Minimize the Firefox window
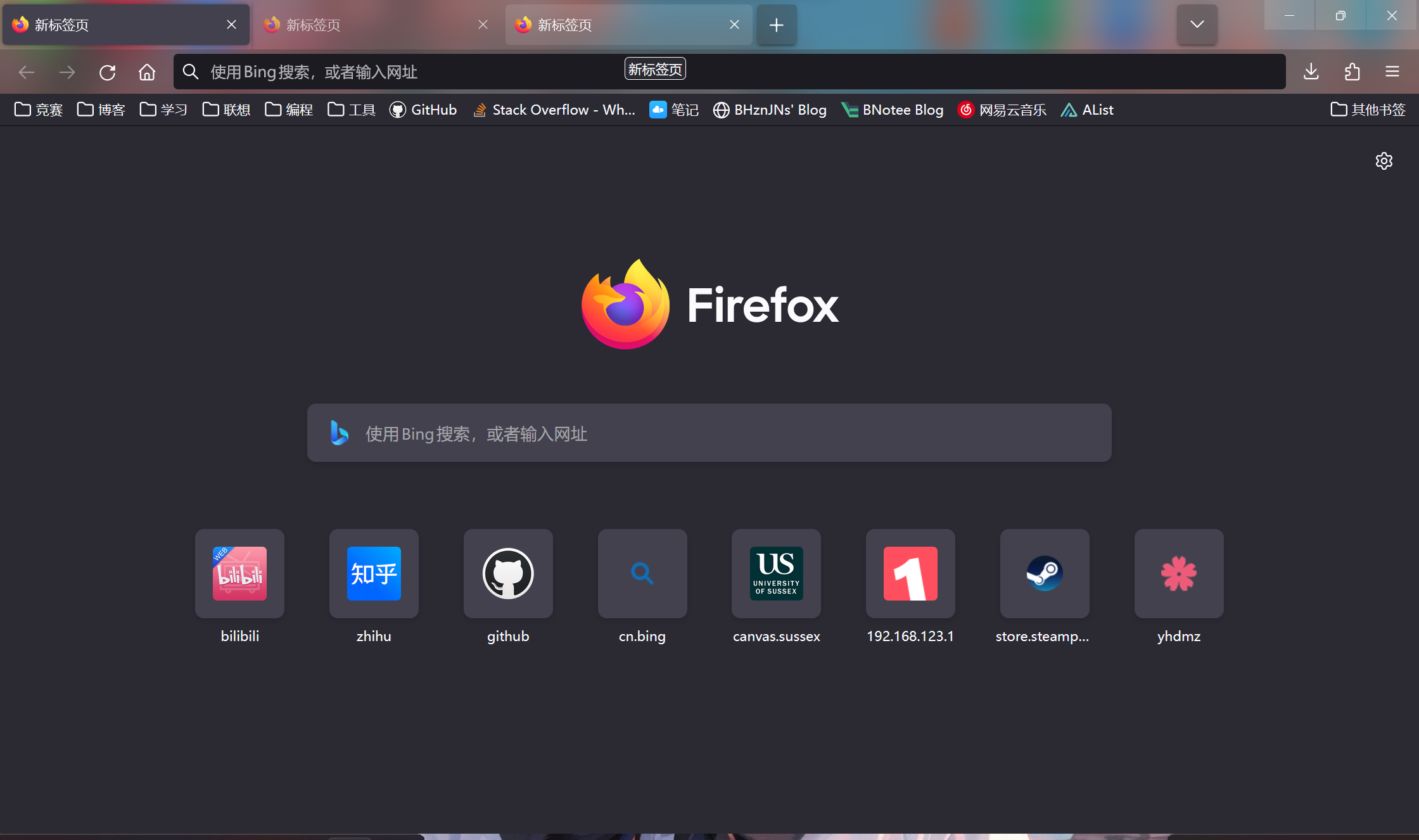 tap(1289, 15)
